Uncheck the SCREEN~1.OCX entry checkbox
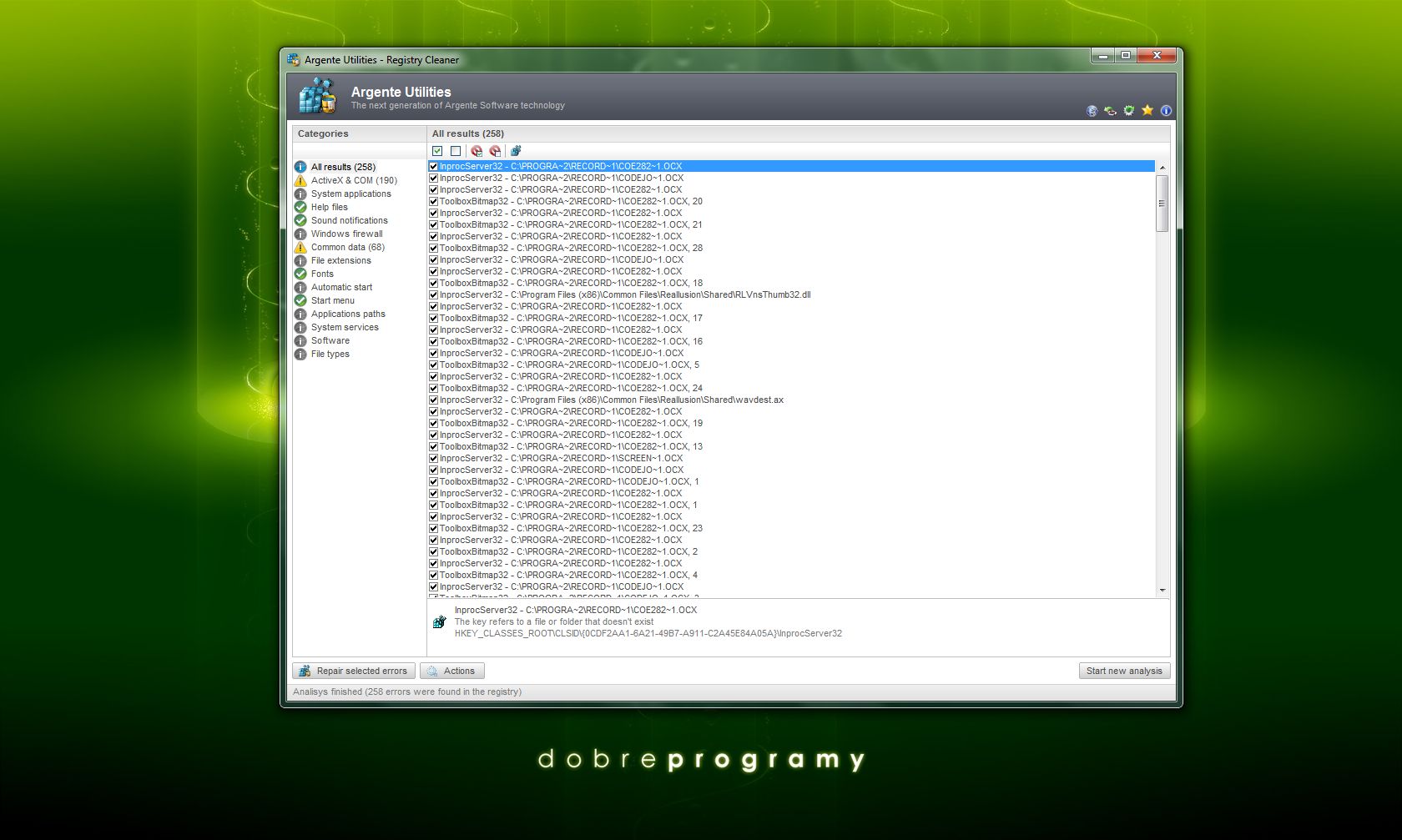Image resolution: width=1402 pixels, height=840 pixels. pos(433,458)
